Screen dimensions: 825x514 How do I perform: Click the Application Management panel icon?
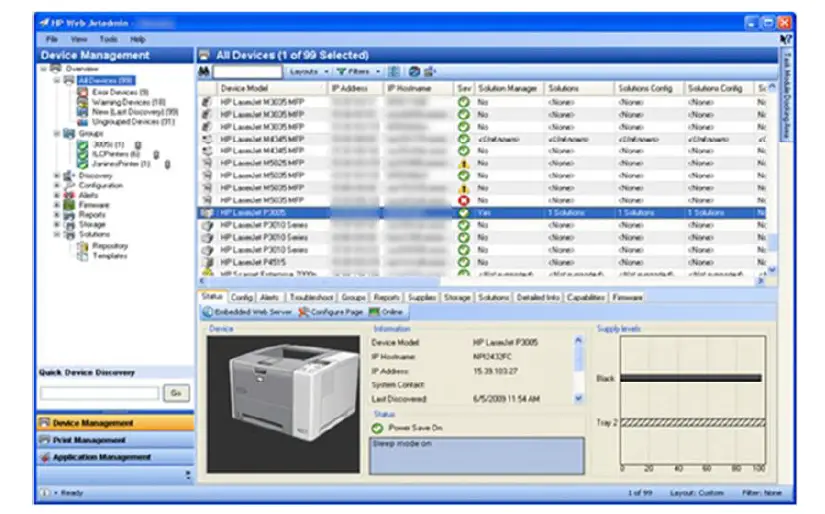click(45, 457)
